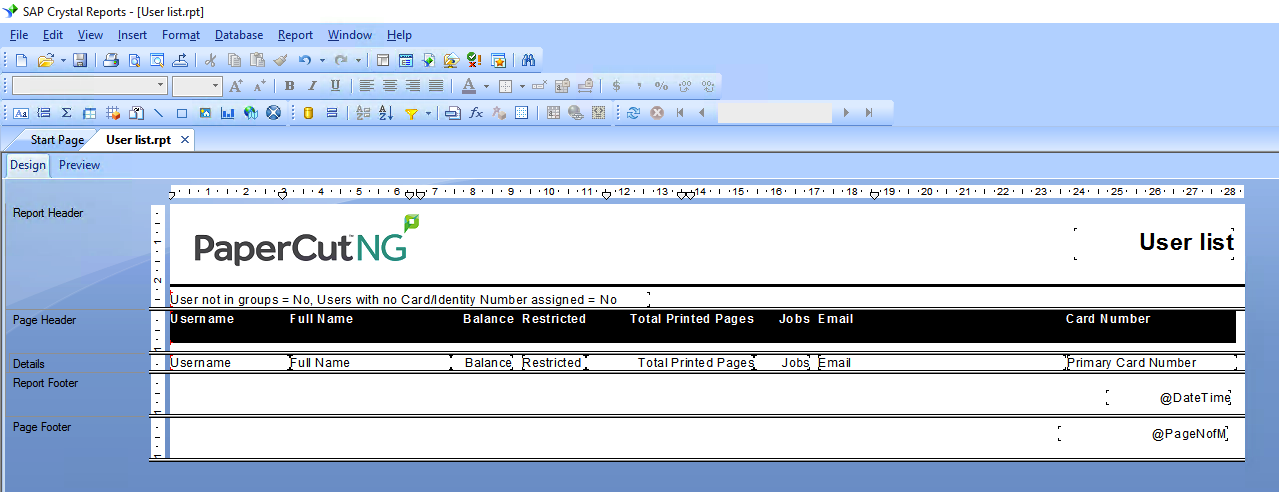Expand the borders dropdown arrow
The width and height of the screenshot is (1279, 492).
(x=523, y=86)
